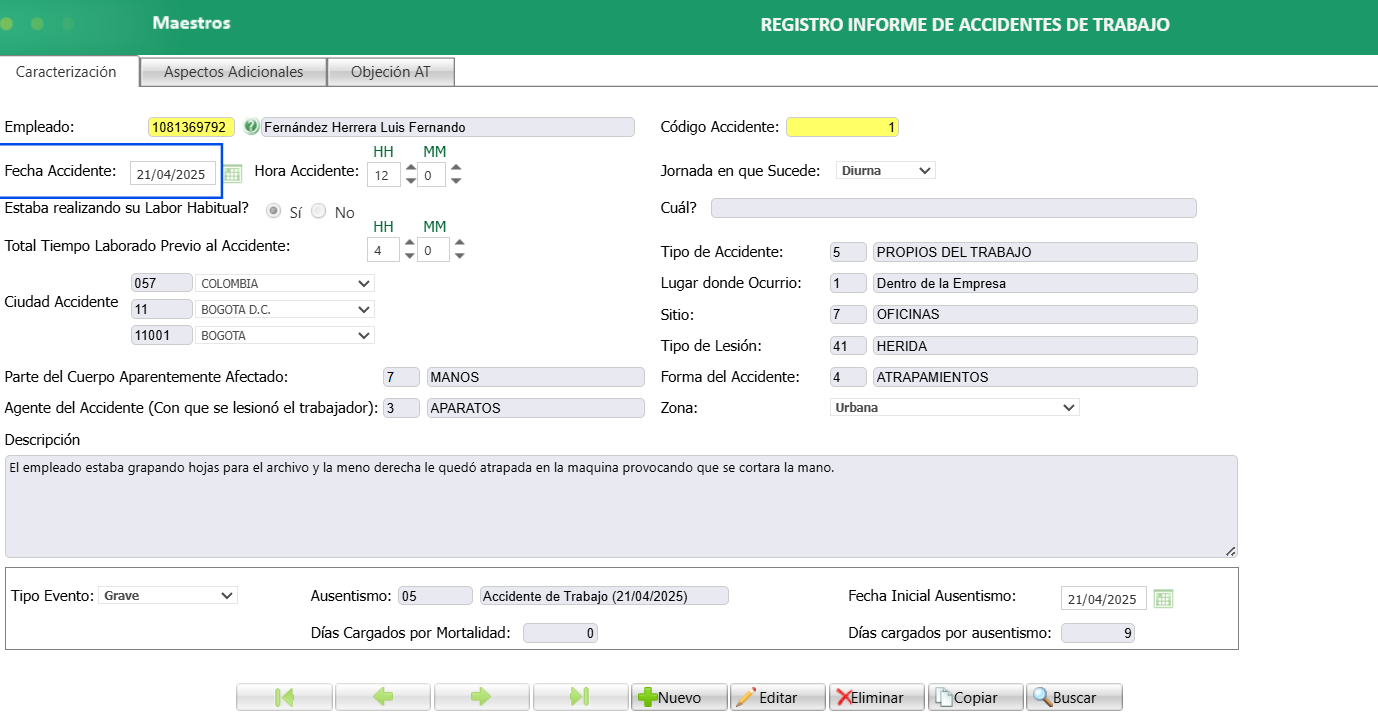Select the Sí radio for Labor Habitual

tap(272, 211)
